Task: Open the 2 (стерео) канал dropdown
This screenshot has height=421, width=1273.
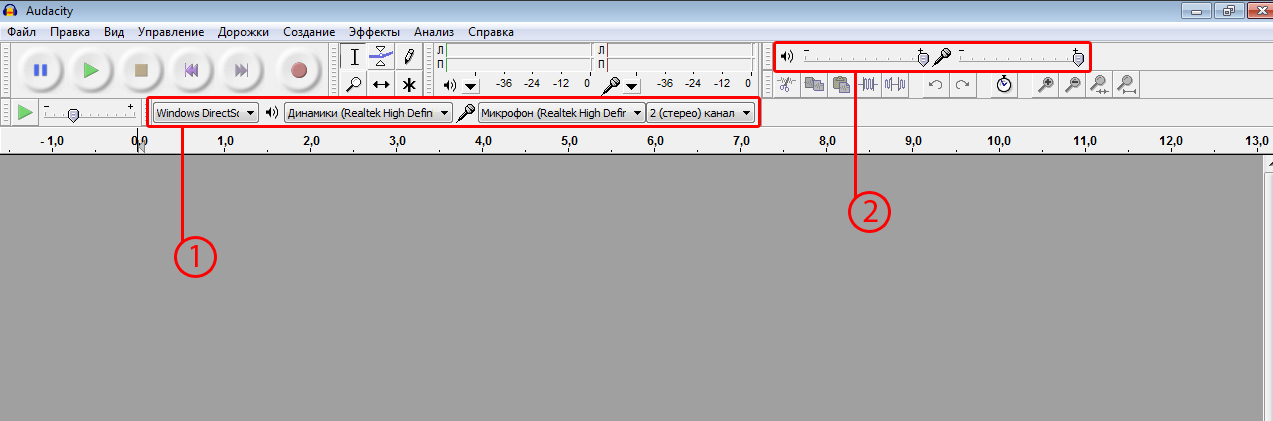Action: (700, 113)
